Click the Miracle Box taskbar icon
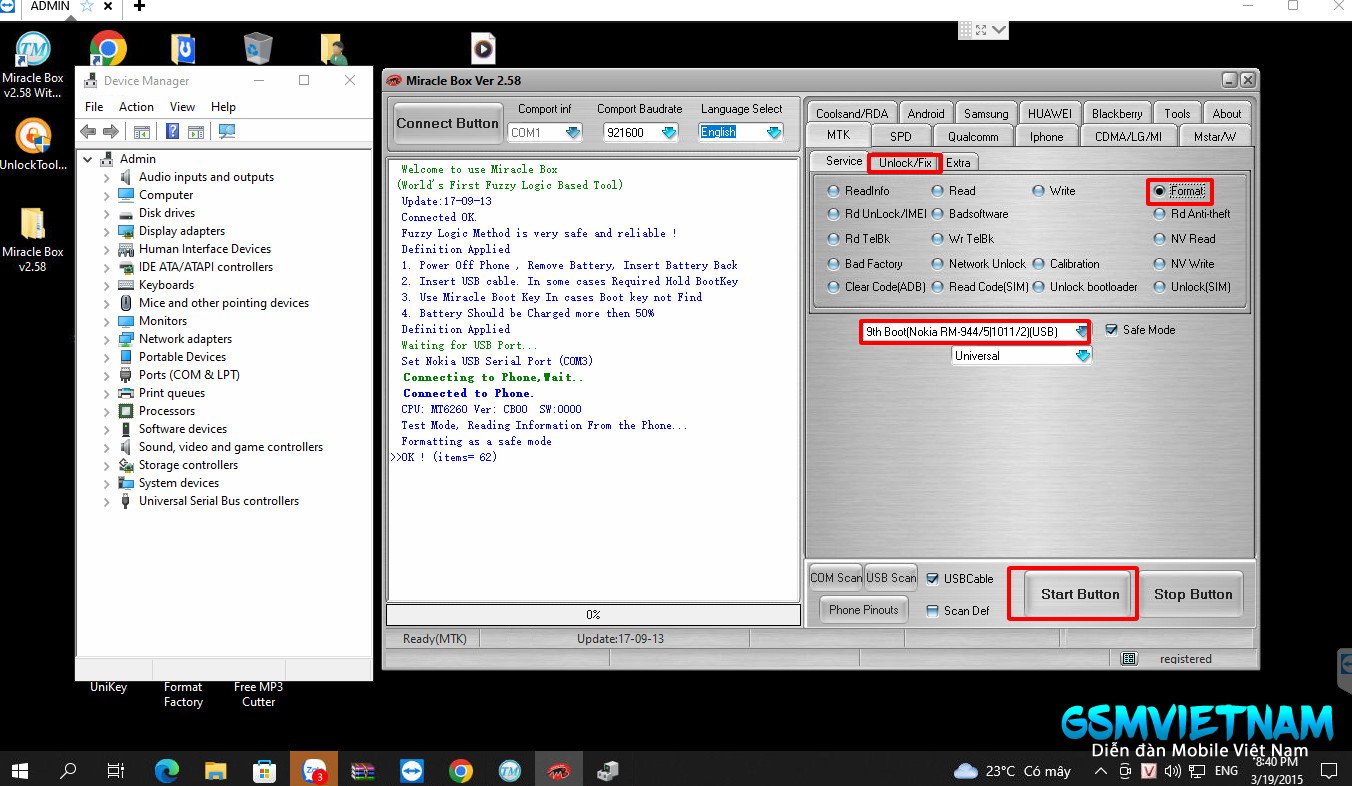Screen dimensions: 1352x786 point(558,770)
